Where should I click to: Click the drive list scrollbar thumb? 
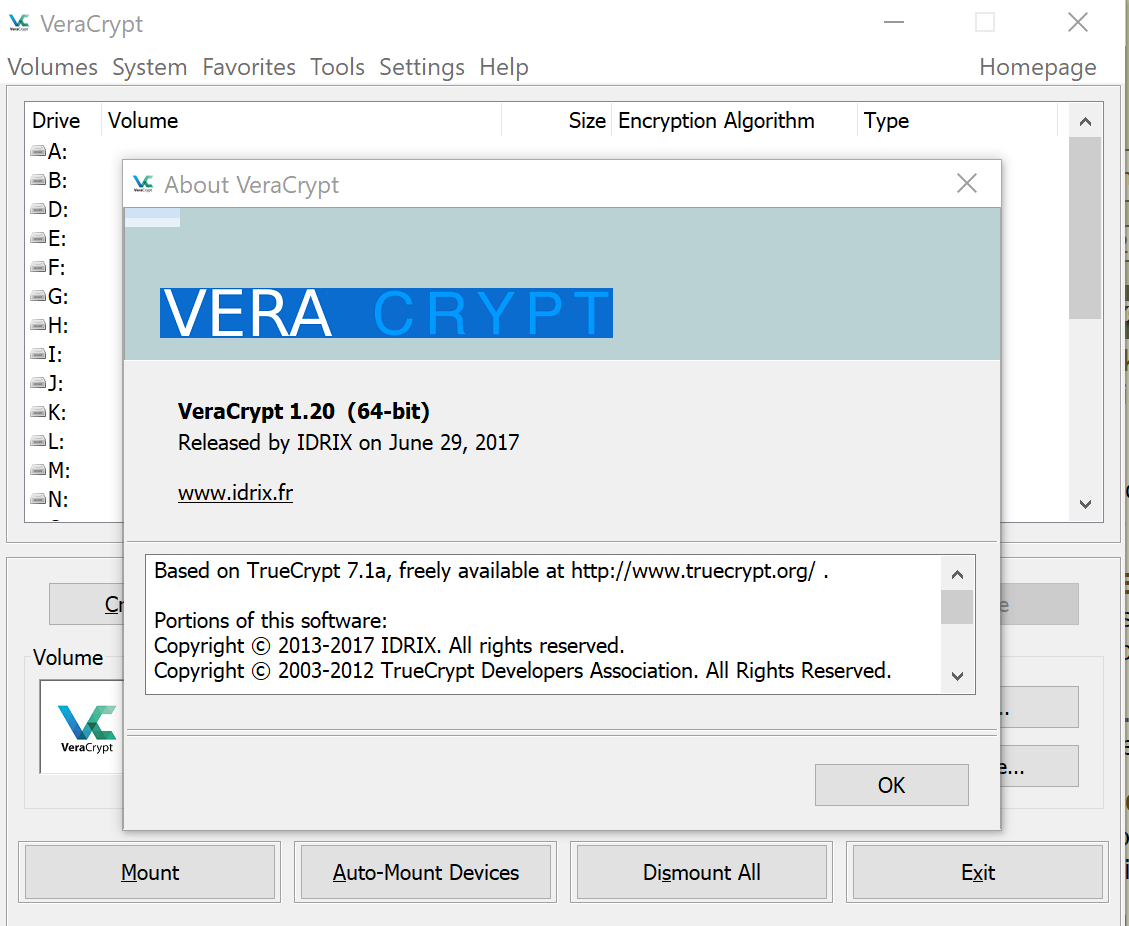point(1085,228)
